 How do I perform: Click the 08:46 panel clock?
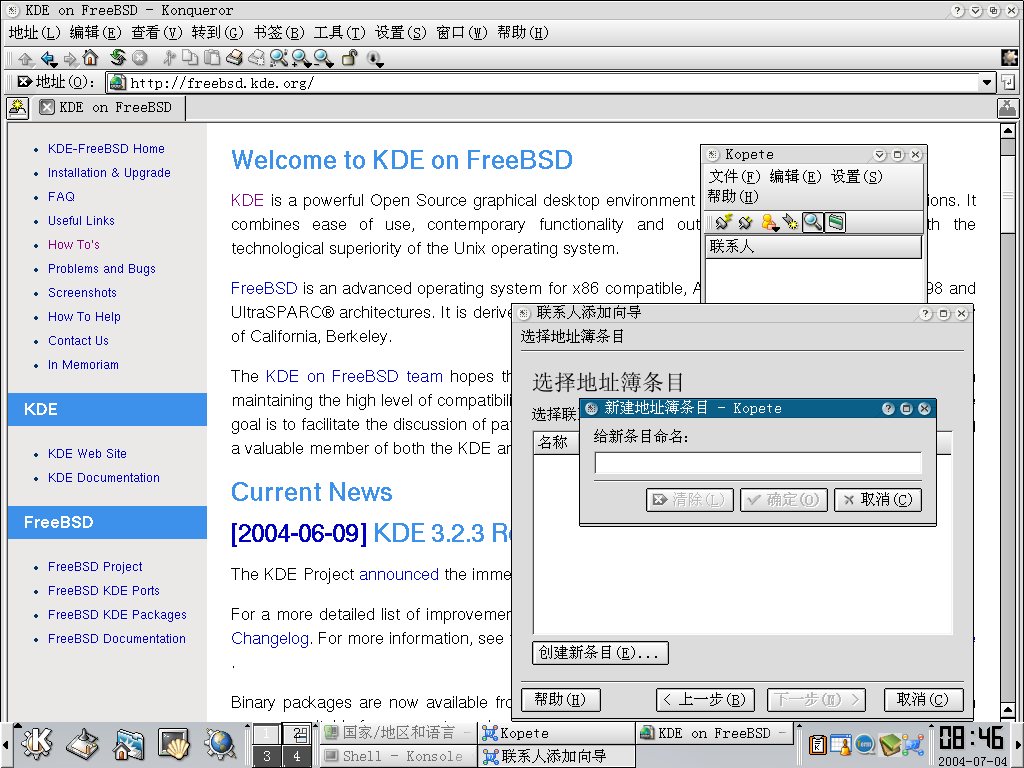(x=972, y=739)
